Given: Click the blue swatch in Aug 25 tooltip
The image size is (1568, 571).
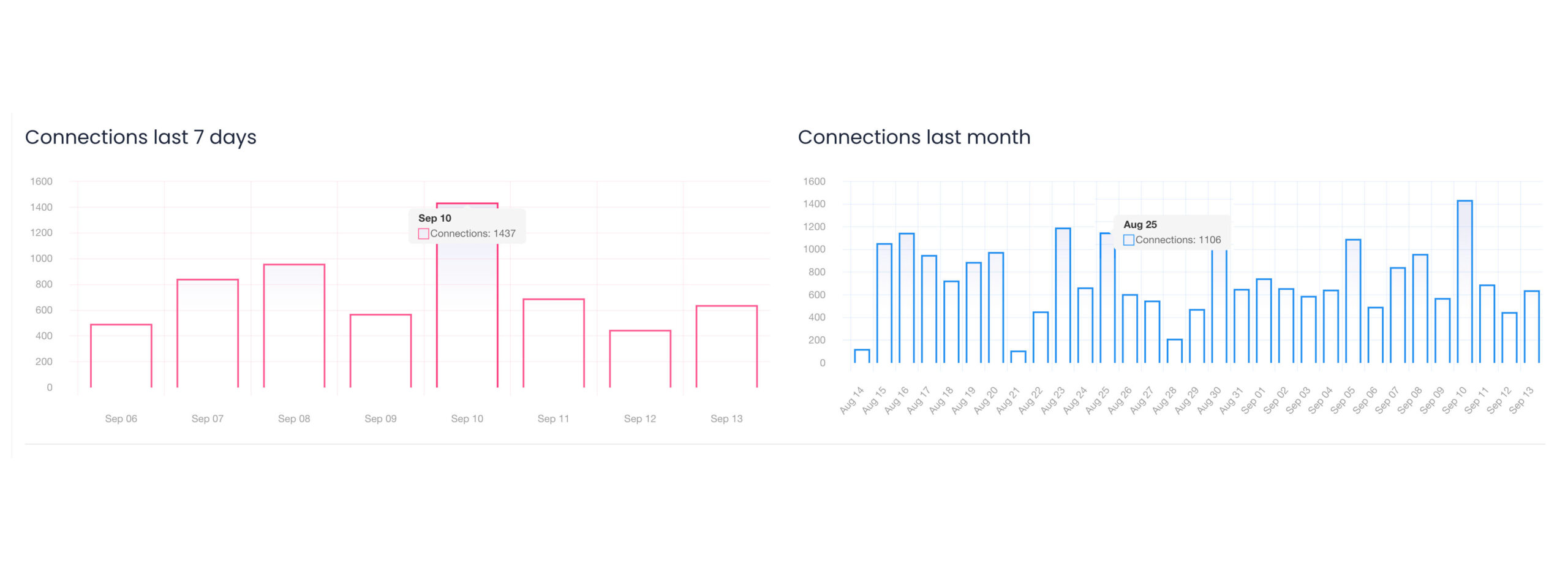Looking at the screenshot, I should pyautogui.click(x=1128, y=240).
